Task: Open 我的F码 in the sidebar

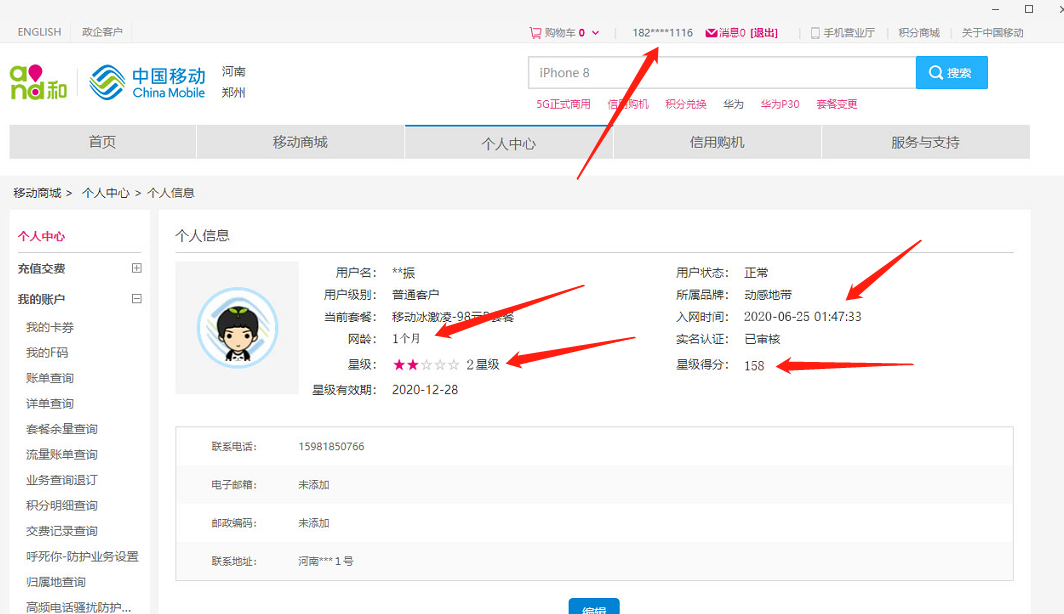Action: coord(47,352)
